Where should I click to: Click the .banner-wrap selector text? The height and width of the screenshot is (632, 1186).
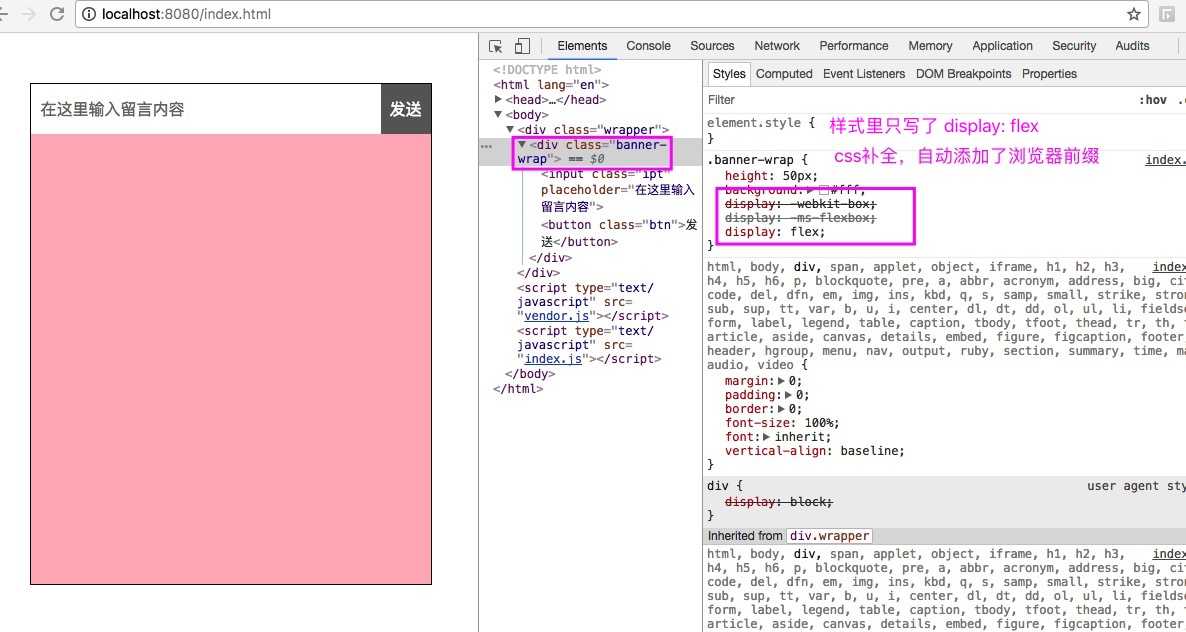pyautogui.click(x=750, y=160)
